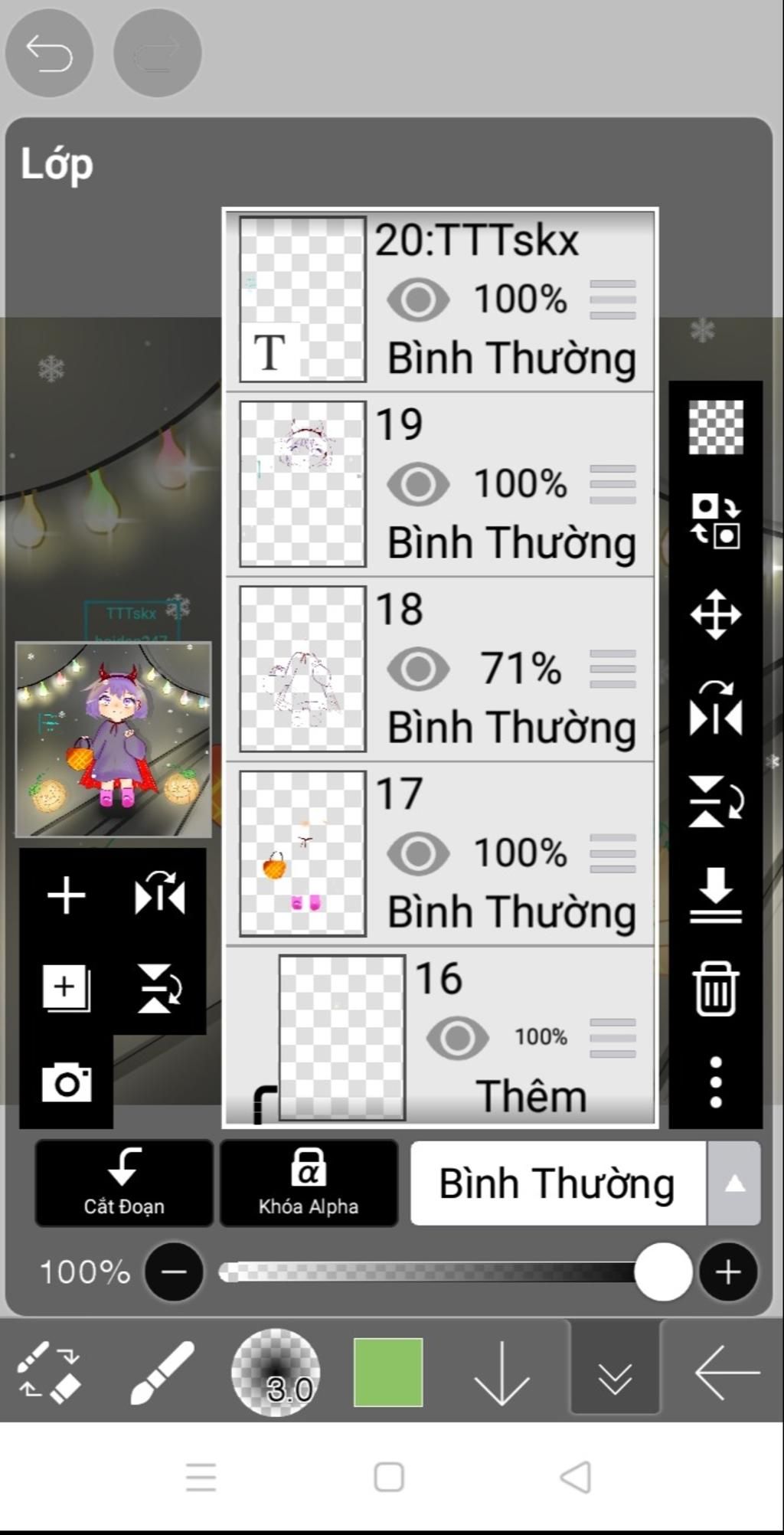Open the Bình Thường blend mode selector

[558, 1183]
